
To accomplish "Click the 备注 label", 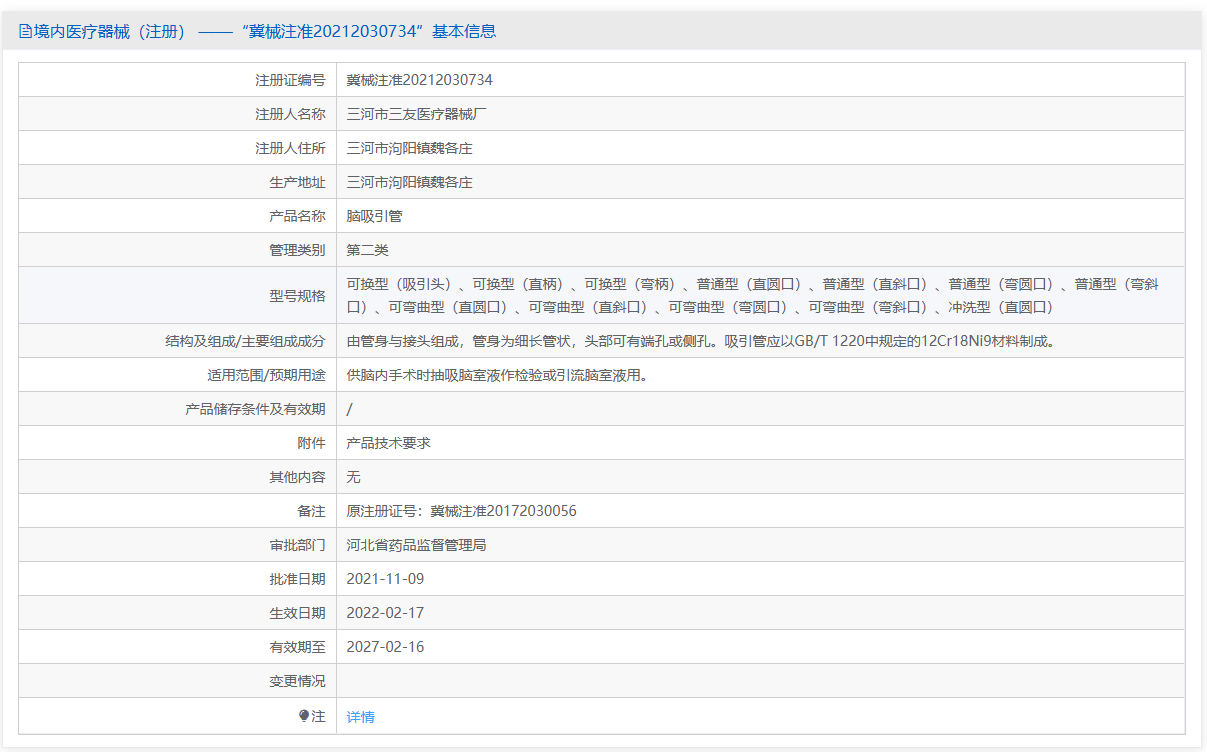I will (x=311, y=511).
